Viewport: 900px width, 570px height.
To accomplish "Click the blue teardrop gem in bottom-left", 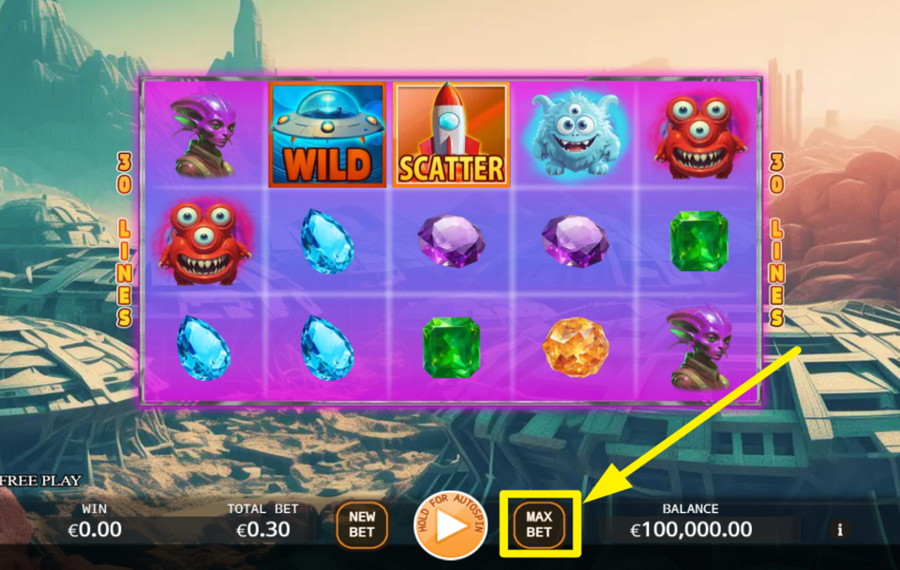I will (203, 348).
